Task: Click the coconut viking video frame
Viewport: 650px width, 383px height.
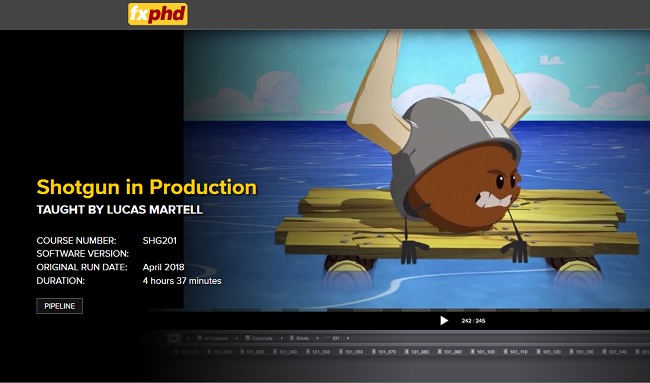Action: click(x=417, y=170)
